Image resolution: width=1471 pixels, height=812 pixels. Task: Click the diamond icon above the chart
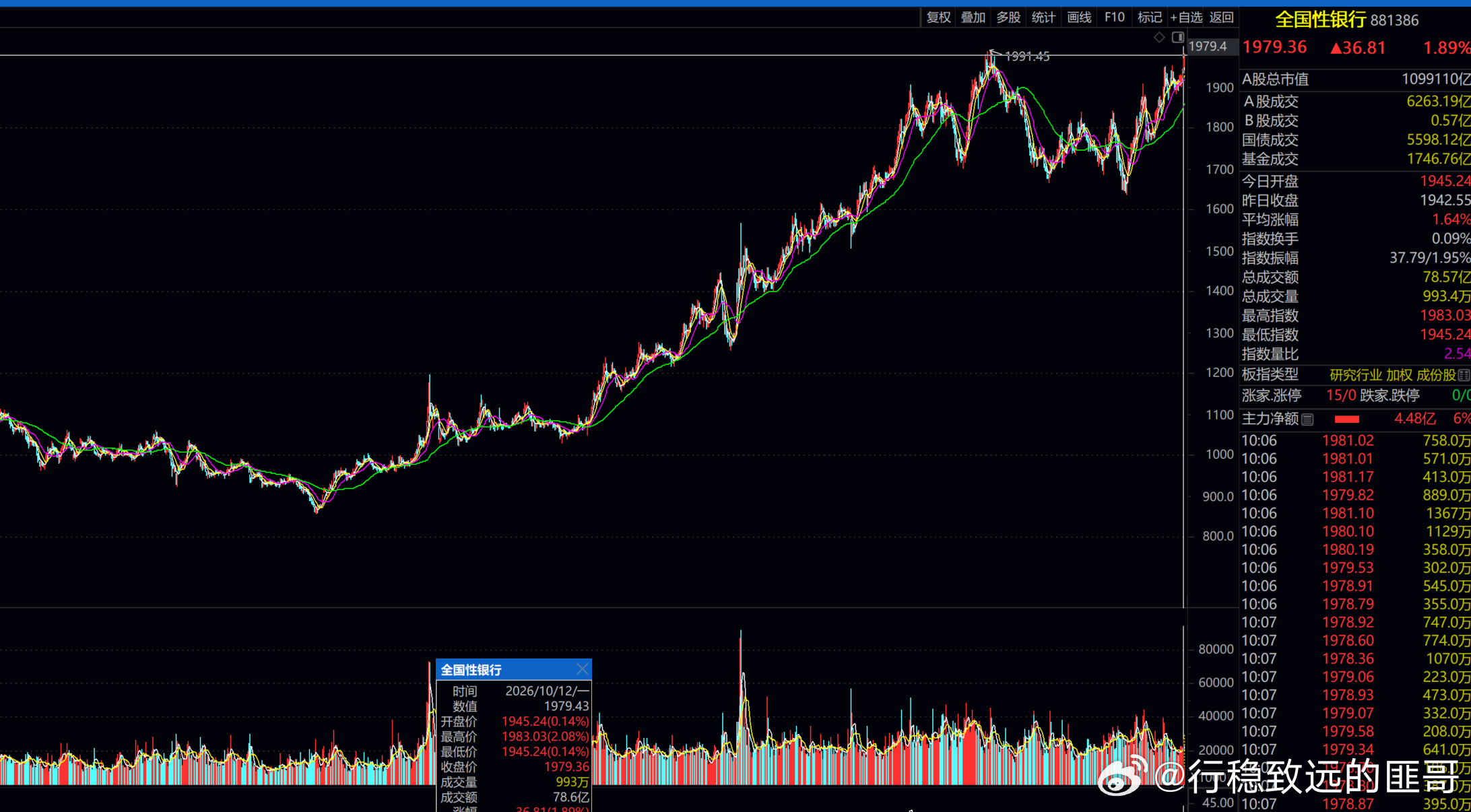click(x=1159, y=38)
